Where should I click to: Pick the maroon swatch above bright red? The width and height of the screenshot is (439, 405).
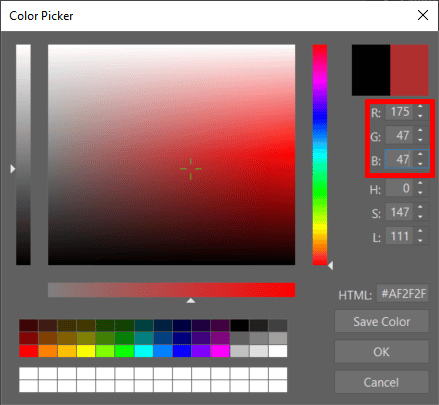tap(29, 338)
